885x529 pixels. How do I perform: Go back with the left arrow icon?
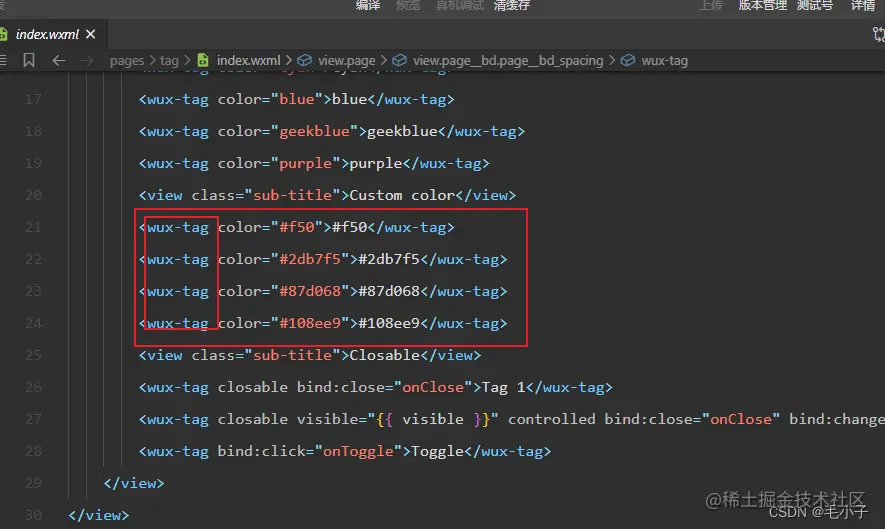coord(59,60)
